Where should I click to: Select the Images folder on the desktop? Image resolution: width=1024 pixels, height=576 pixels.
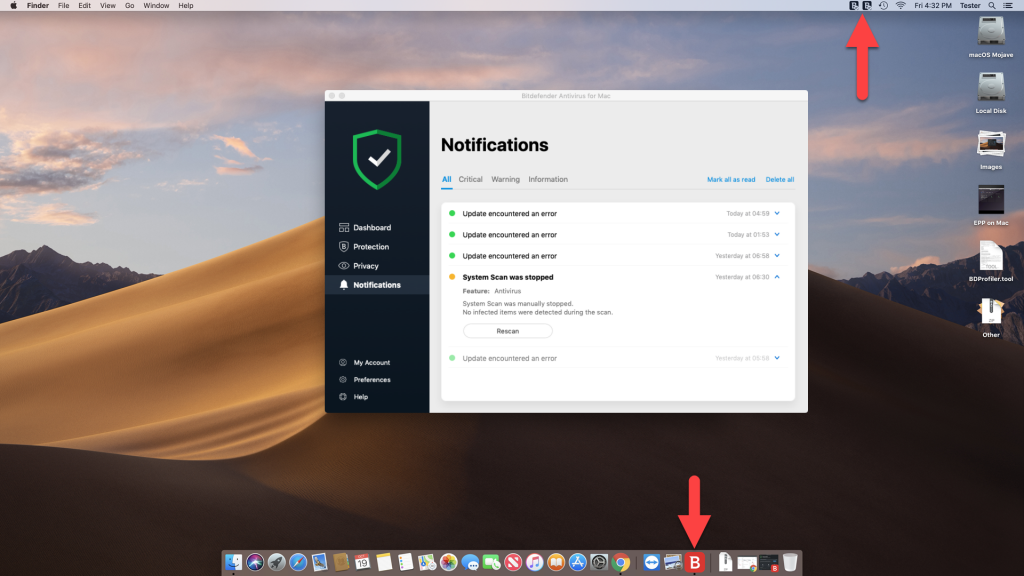pos(991,149)
